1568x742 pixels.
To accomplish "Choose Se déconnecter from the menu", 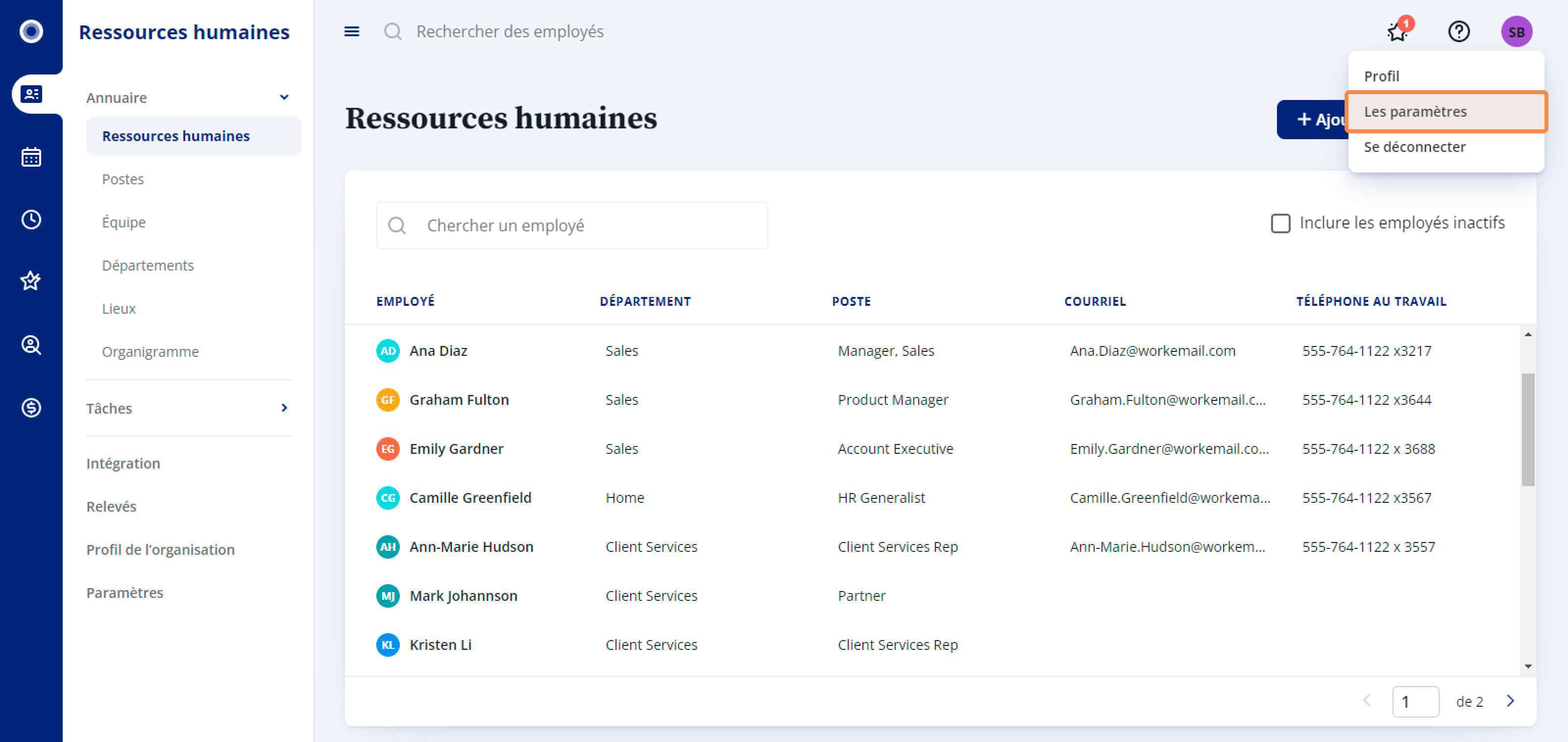I will pos(1414,147).
